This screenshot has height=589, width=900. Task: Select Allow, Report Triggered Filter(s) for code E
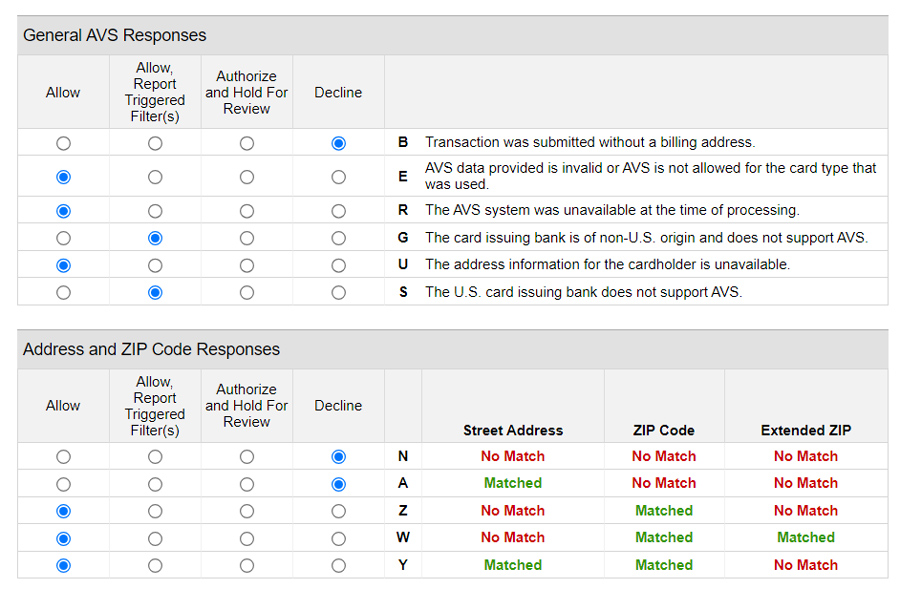[x=155, y=177]
